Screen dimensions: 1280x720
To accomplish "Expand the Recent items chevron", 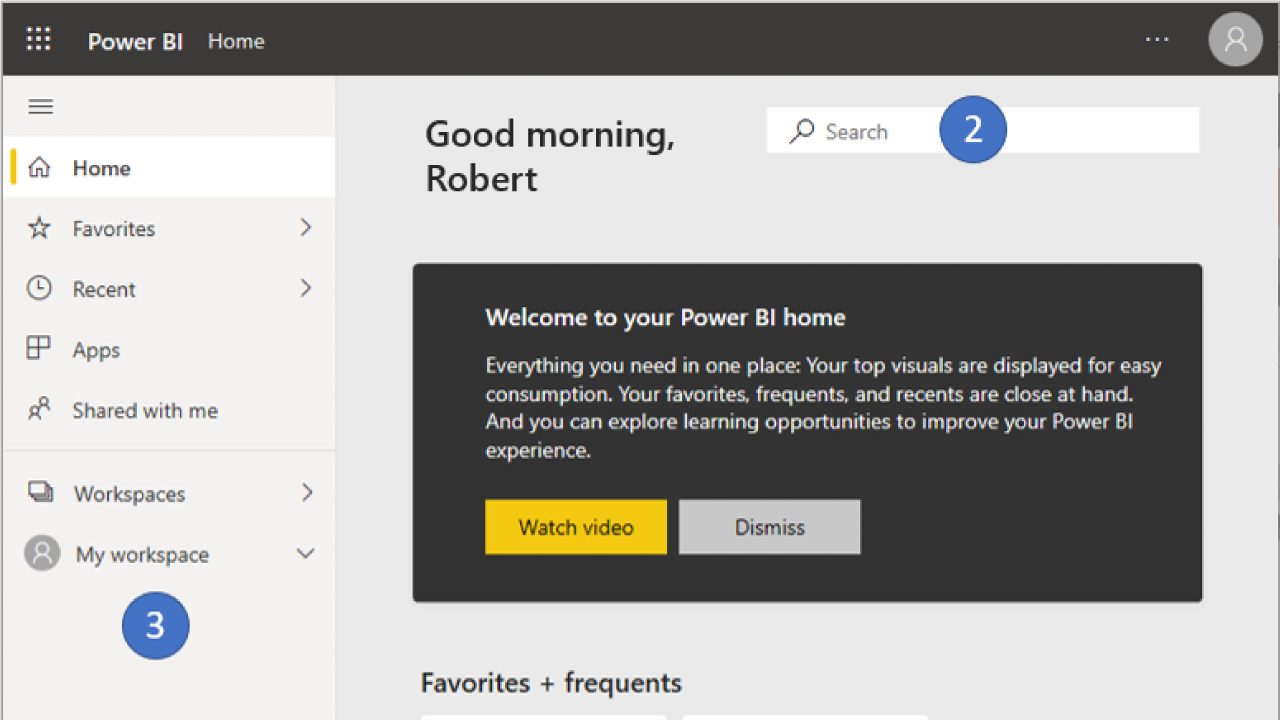I will [305, 288].
